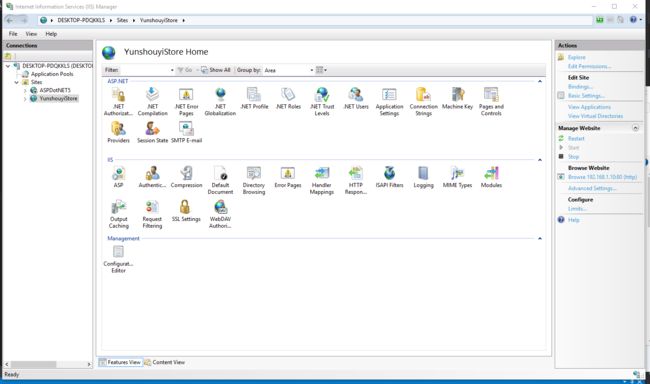Open Configuration Editor feature
This screenshot has height=384, width=650.
tap(118, 259)
